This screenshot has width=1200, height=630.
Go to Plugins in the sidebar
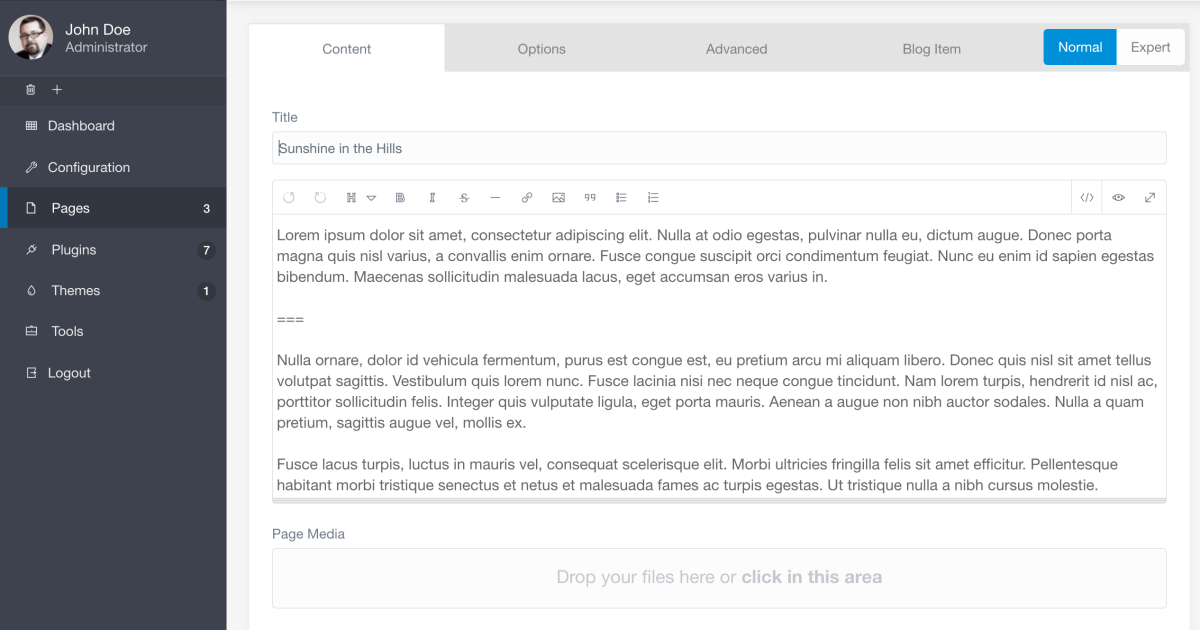[x=74, y=250]
